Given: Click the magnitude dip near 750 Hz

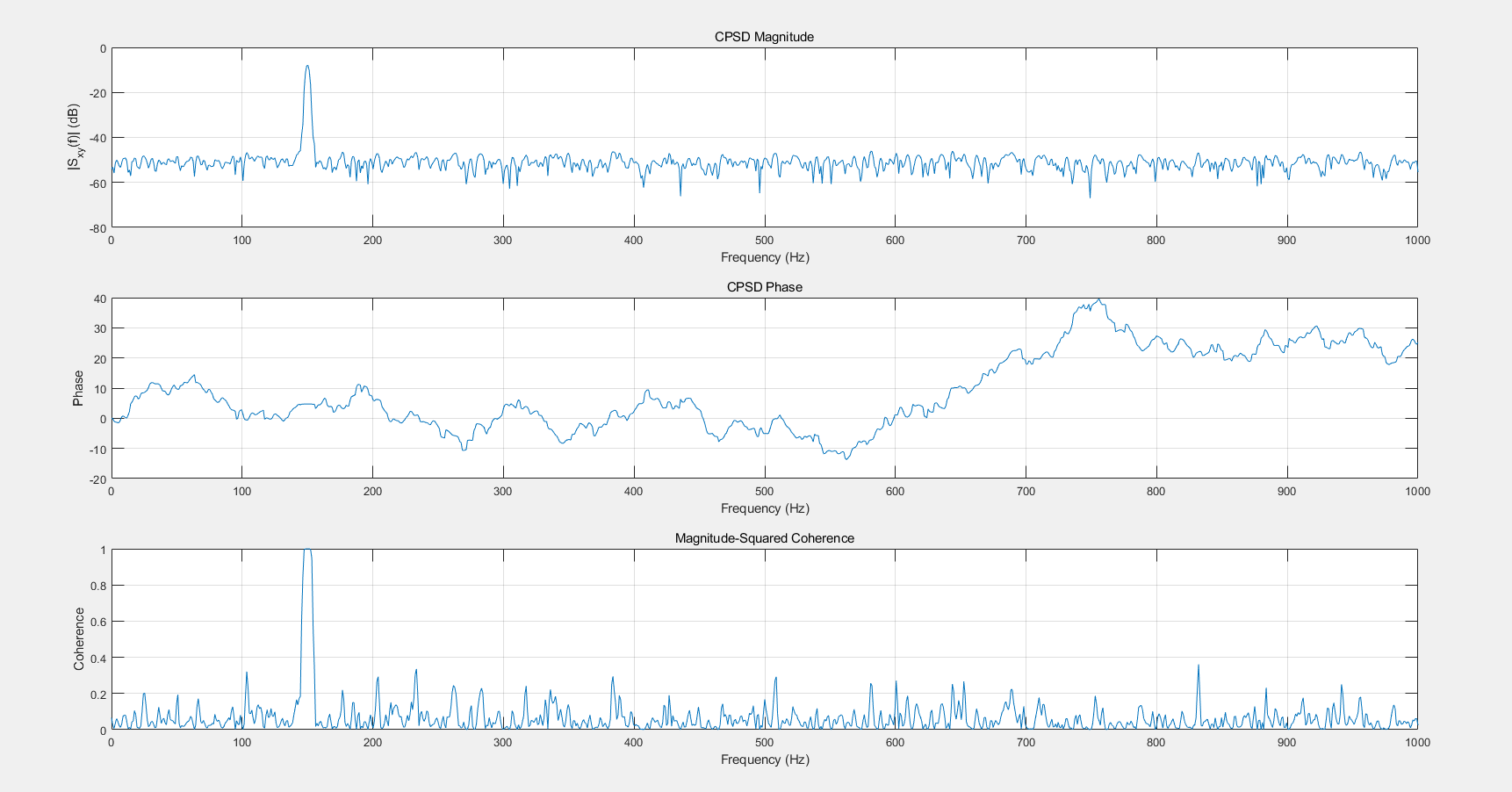Looking at the screenshot, I should [x=1091, y=196].
